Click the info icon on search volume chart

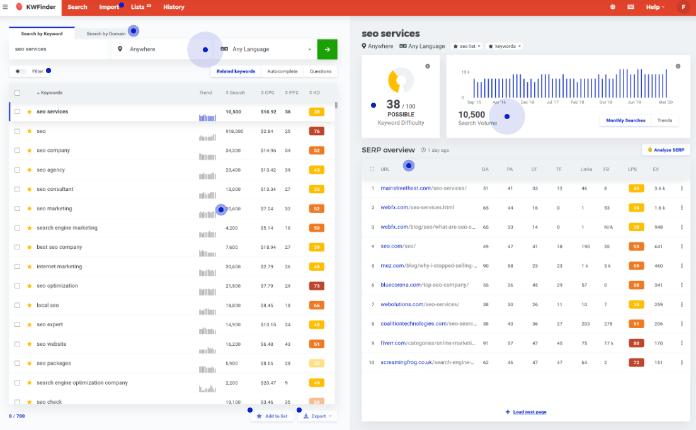(x=678, y=66)
